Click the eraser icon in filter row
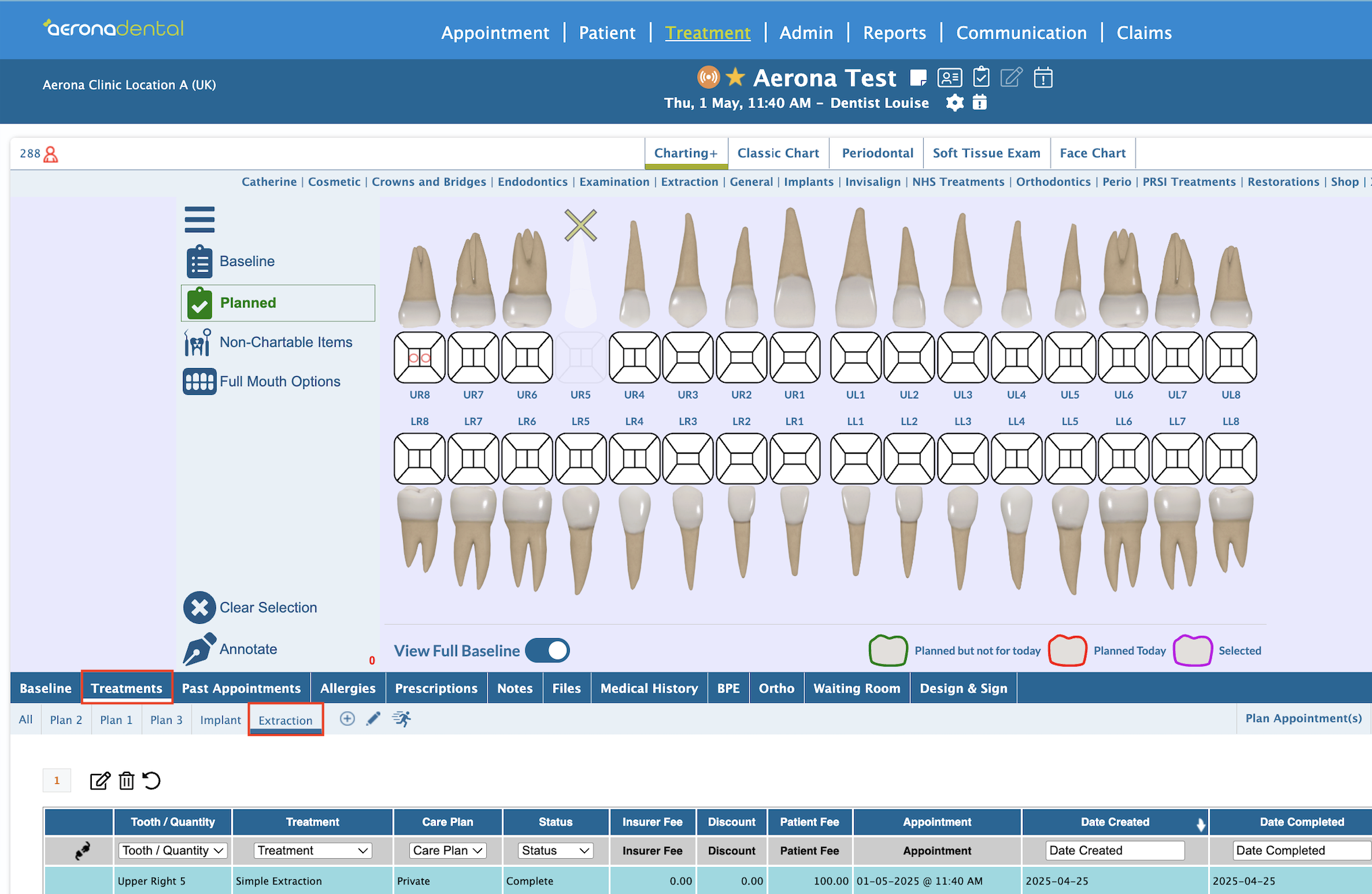 [x=82, y=851]
